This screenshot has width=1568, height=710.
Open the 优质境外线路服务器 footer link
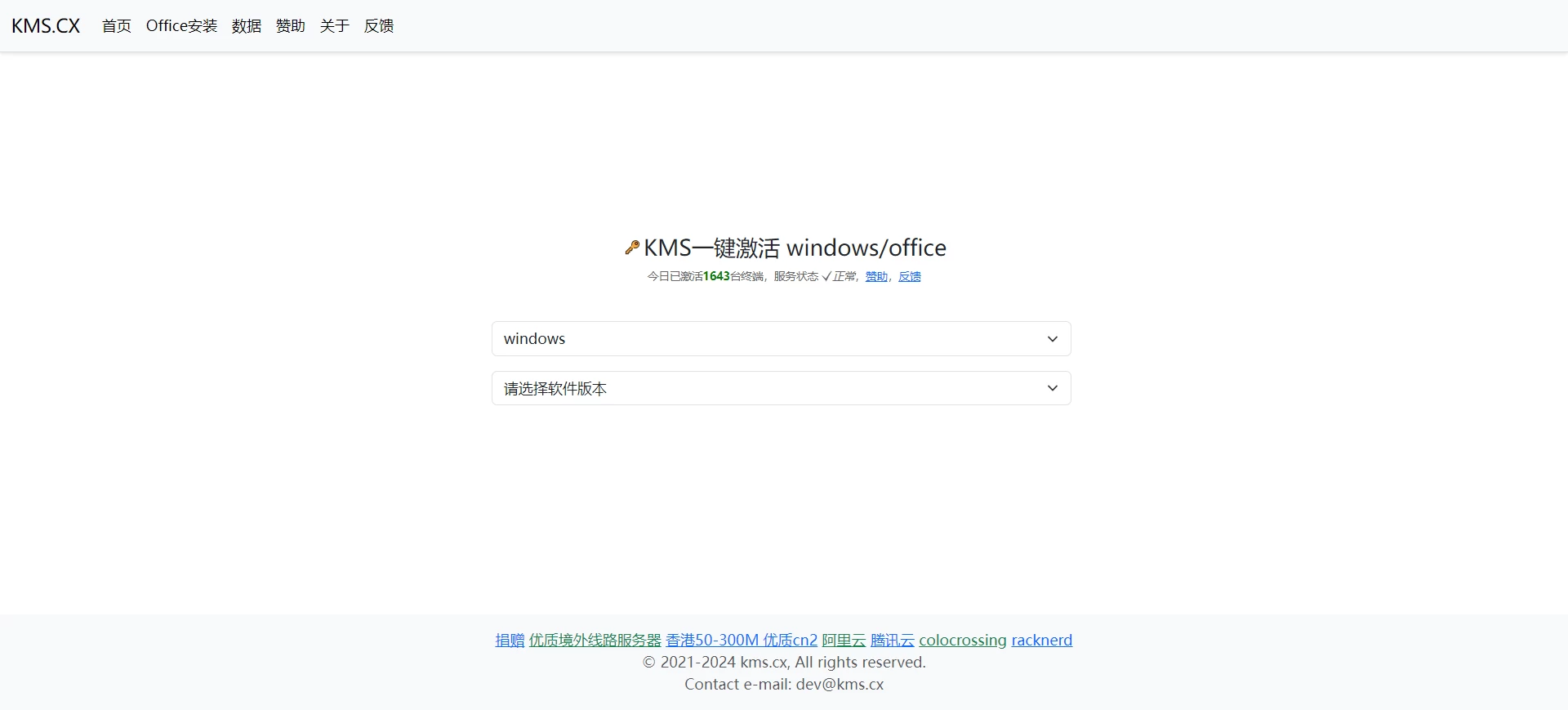point(595,641)
